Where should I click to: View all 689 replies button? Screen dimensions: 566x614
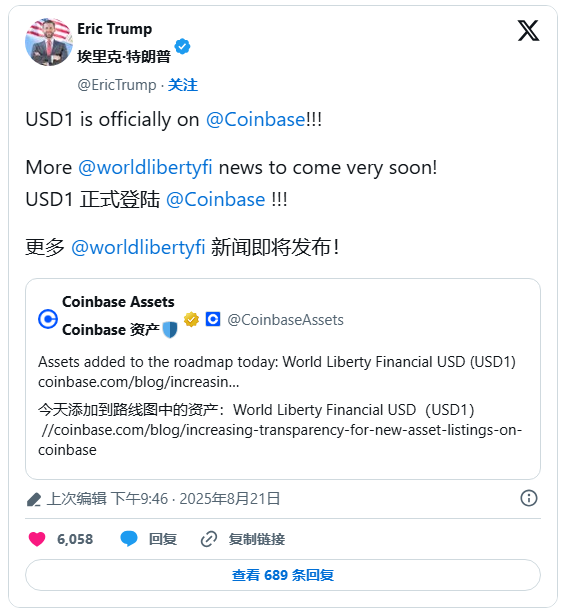283,575
